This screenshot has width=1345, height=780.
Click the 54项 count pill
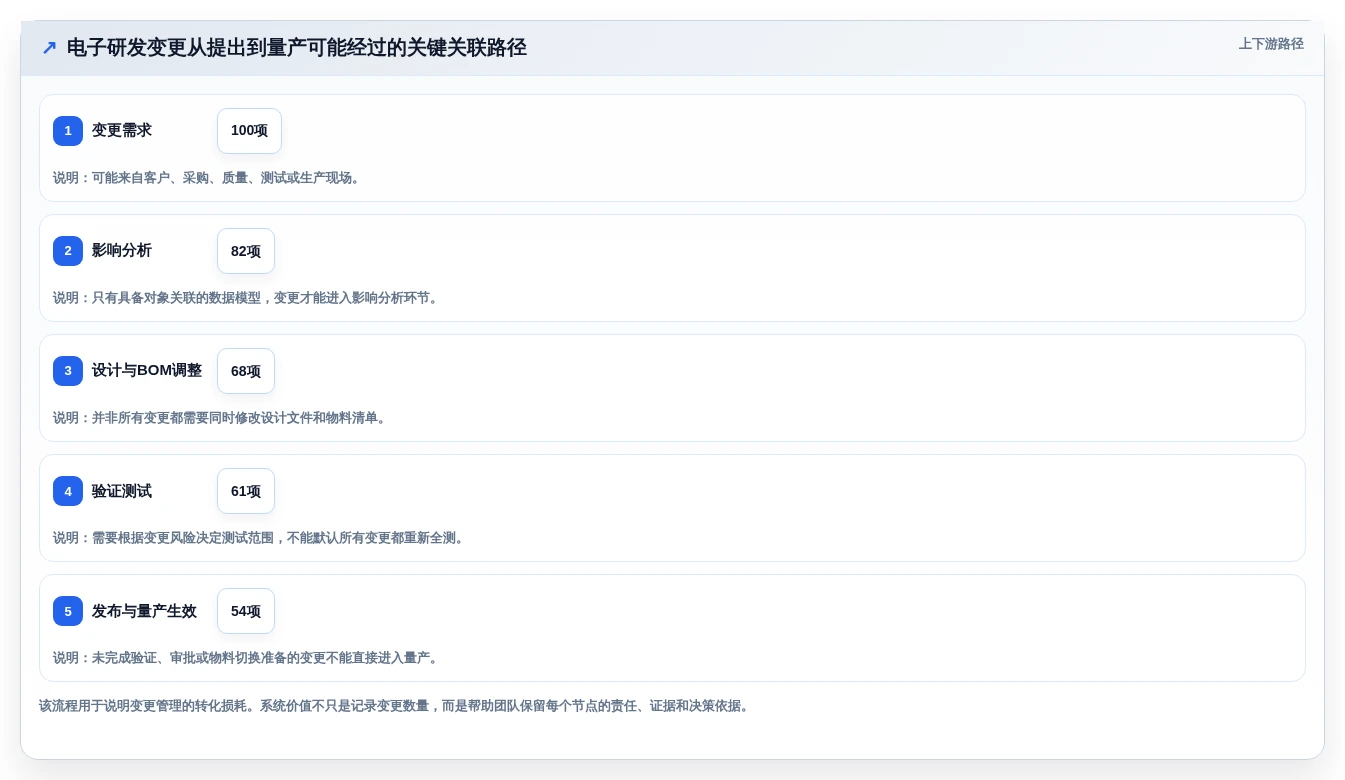point(246,611)
